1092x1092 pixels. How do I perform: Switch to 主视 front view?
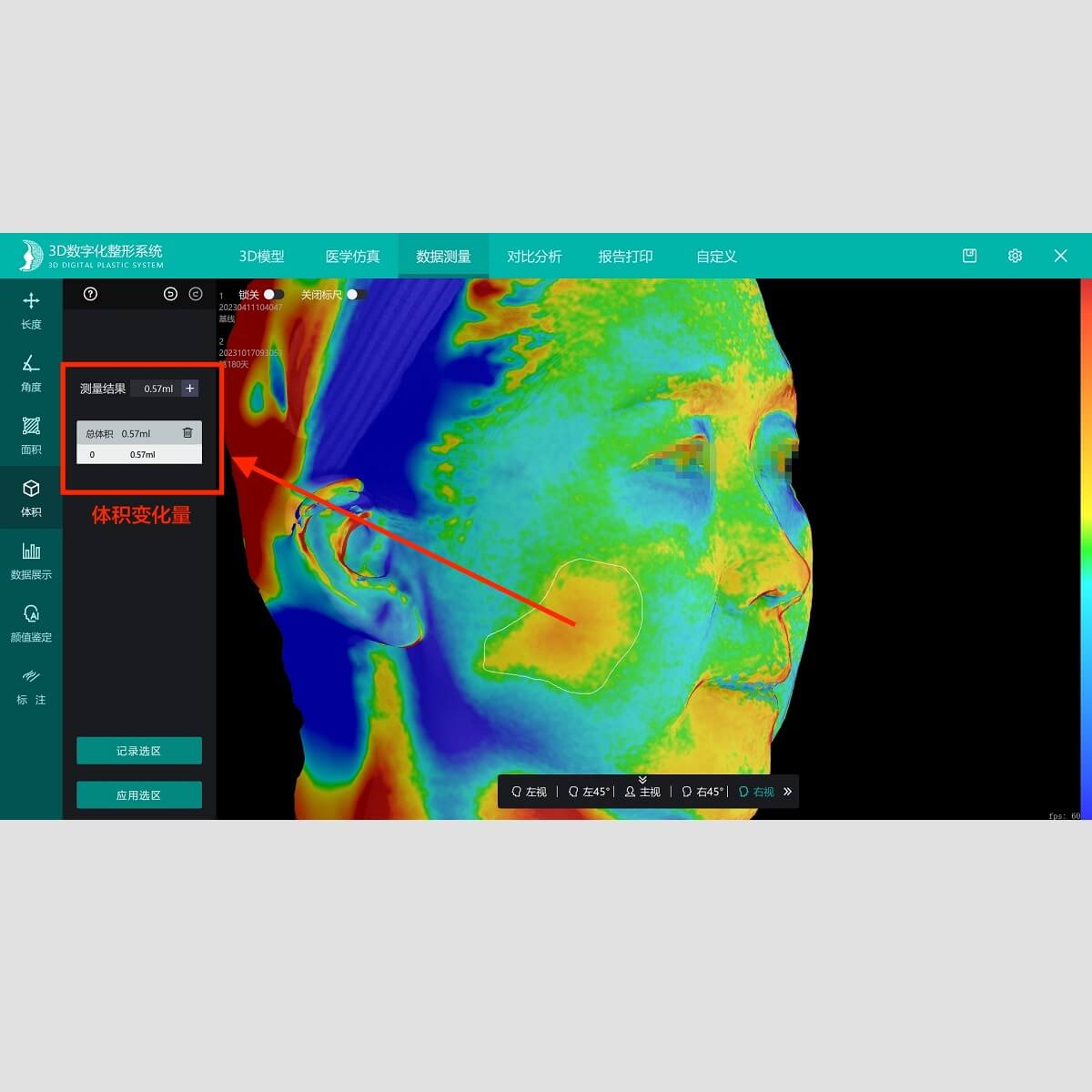[x=642, y=793]
